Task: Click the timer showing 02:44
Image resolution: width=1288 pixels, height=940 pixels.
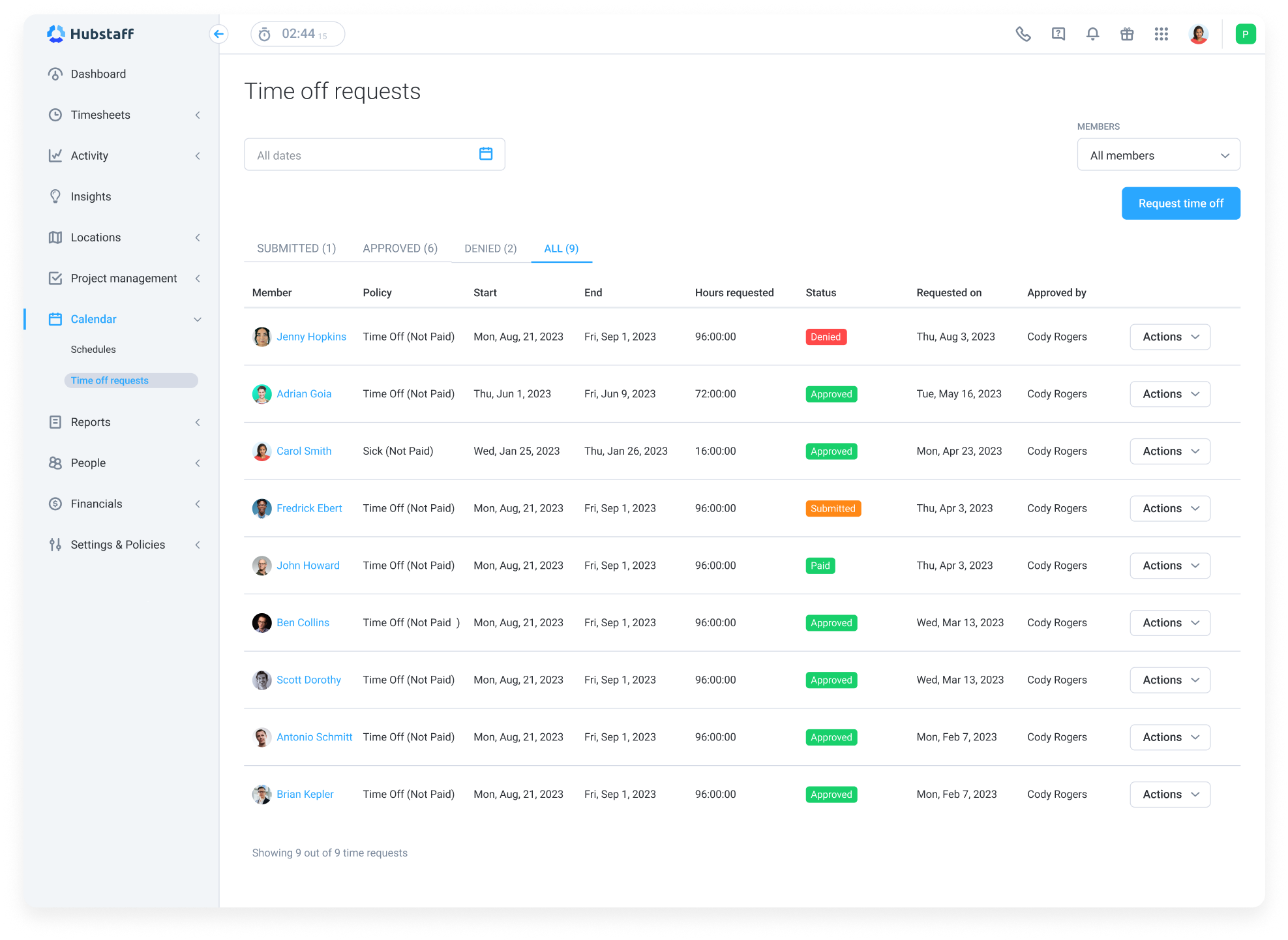Action: [297, 33]
